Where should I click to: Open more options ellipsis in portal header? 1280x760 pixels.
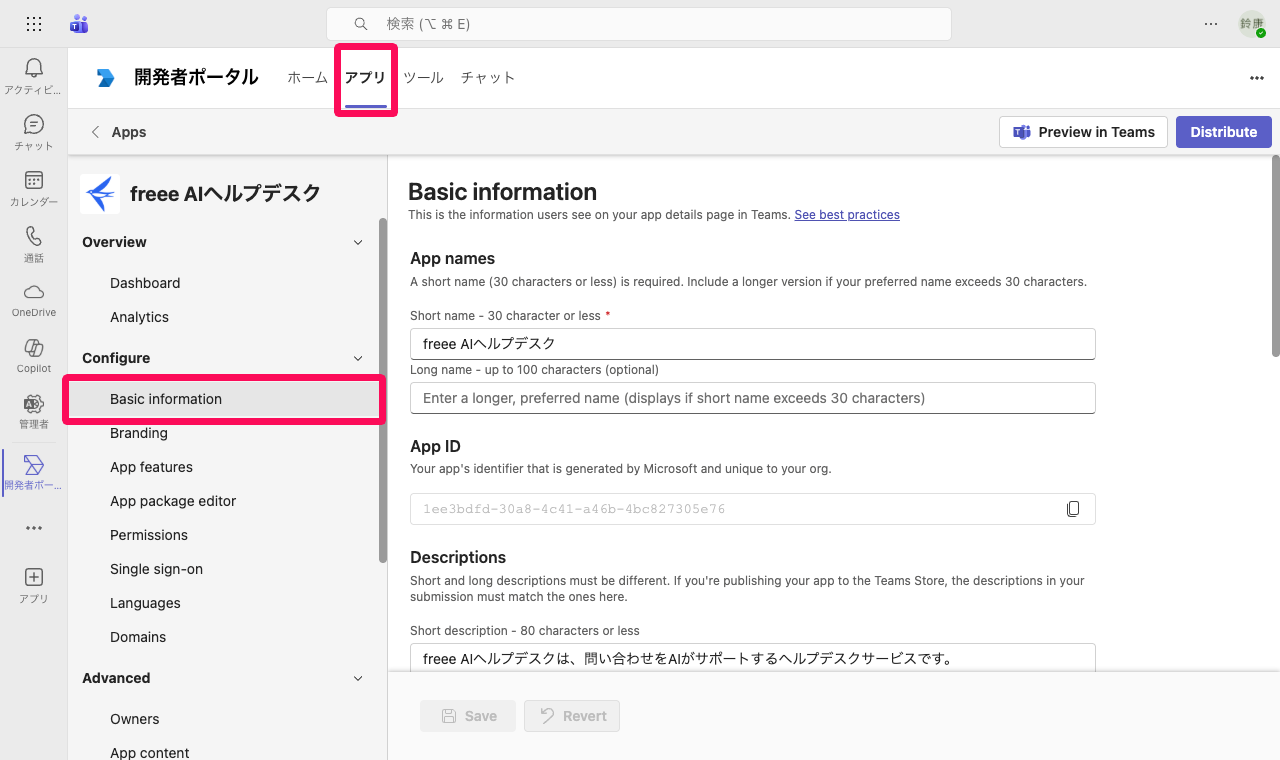[x=1257, y=78]
